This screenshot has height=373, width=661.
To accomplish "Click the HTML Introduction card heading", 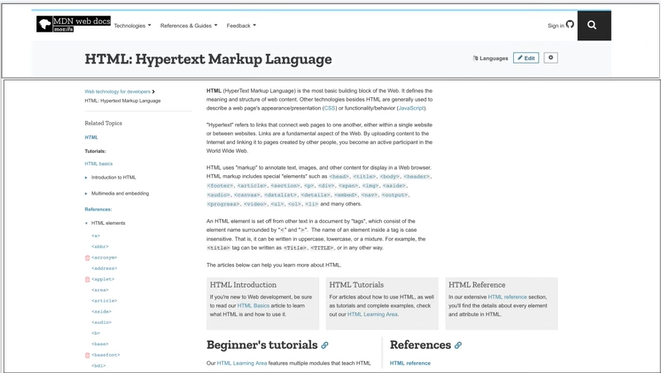I will (243, 285).
